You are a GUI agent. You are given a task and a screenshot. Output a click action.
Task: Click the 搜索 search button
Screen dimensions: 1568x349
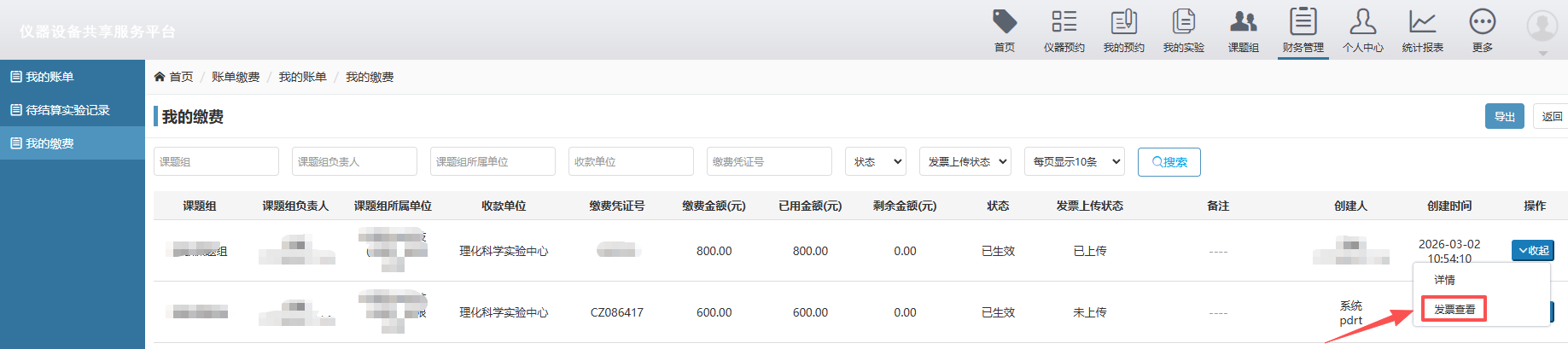1169,162
